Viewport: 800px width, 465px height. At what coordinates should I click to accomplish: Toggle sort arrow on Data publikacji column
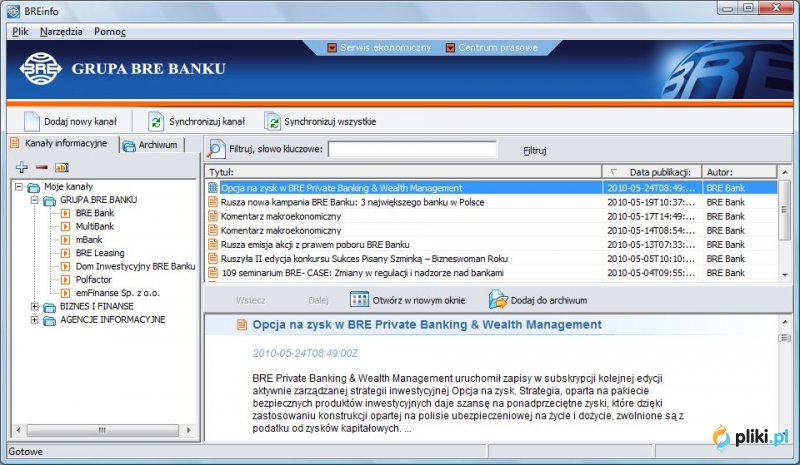(x=613, y=172)
